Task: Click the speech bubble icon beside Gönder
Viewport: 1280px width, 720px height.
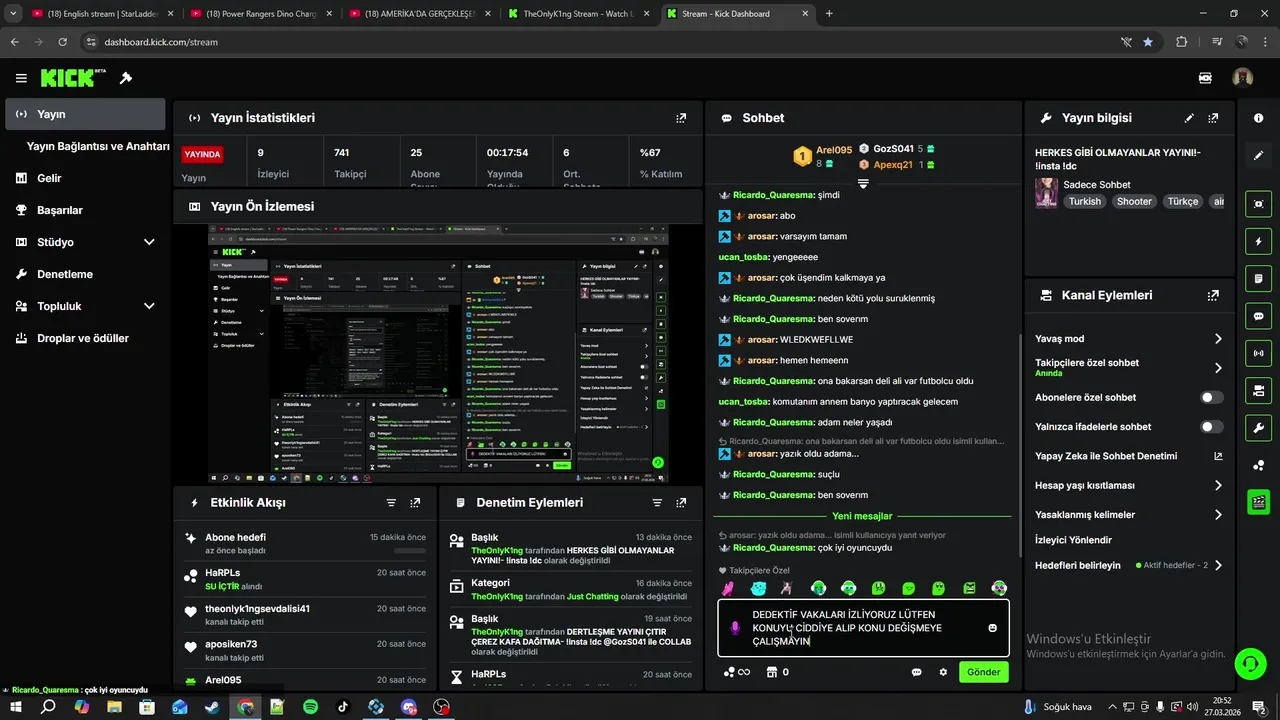Action: pyautogui.click(x=916, y=672)
